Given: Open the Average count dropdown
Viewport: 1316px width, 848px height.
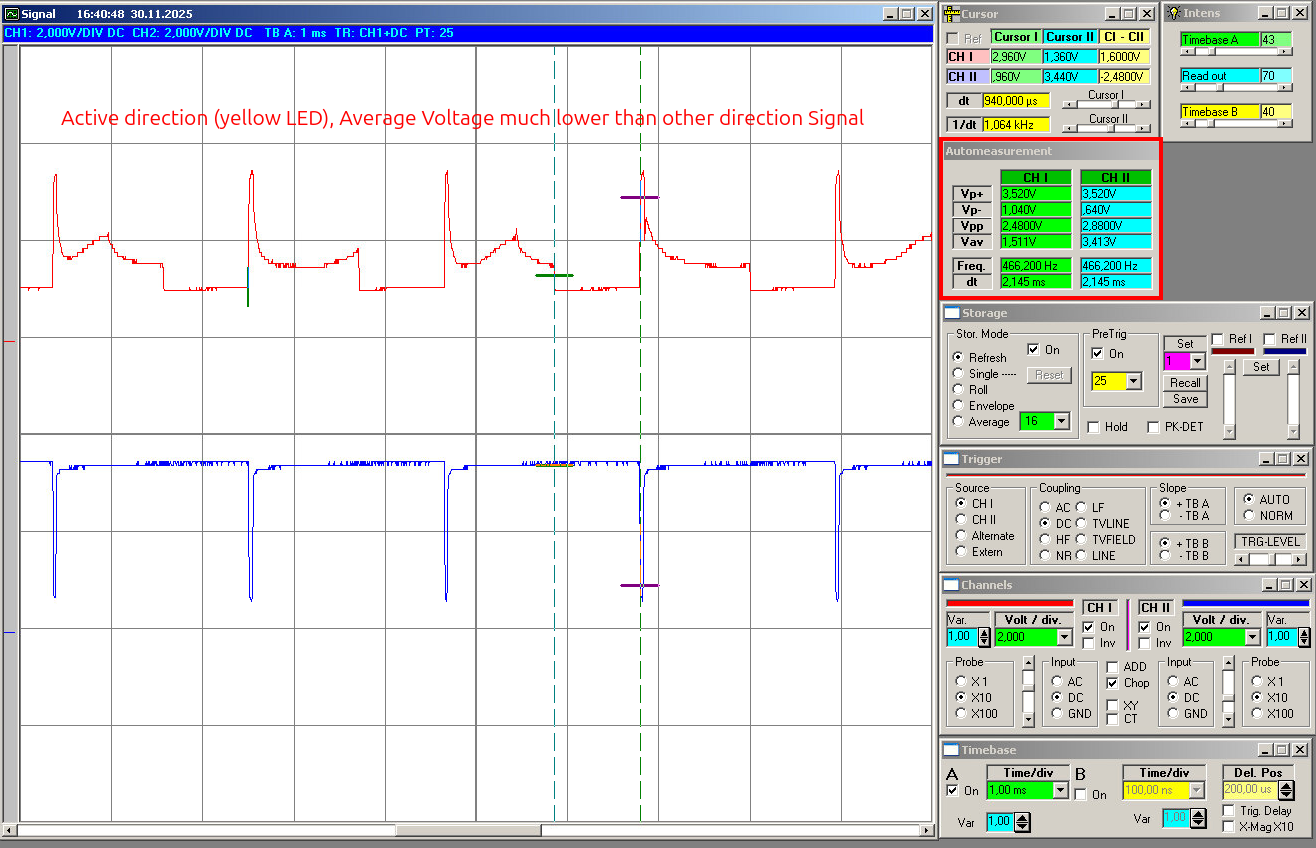Looking at the screenshot, I should coord(1060,422).
